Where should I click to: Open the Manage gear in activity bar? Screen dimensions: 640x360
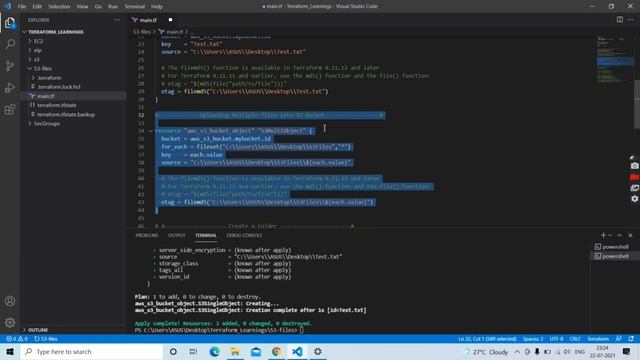pyautogui.click(x=10, y=322)
